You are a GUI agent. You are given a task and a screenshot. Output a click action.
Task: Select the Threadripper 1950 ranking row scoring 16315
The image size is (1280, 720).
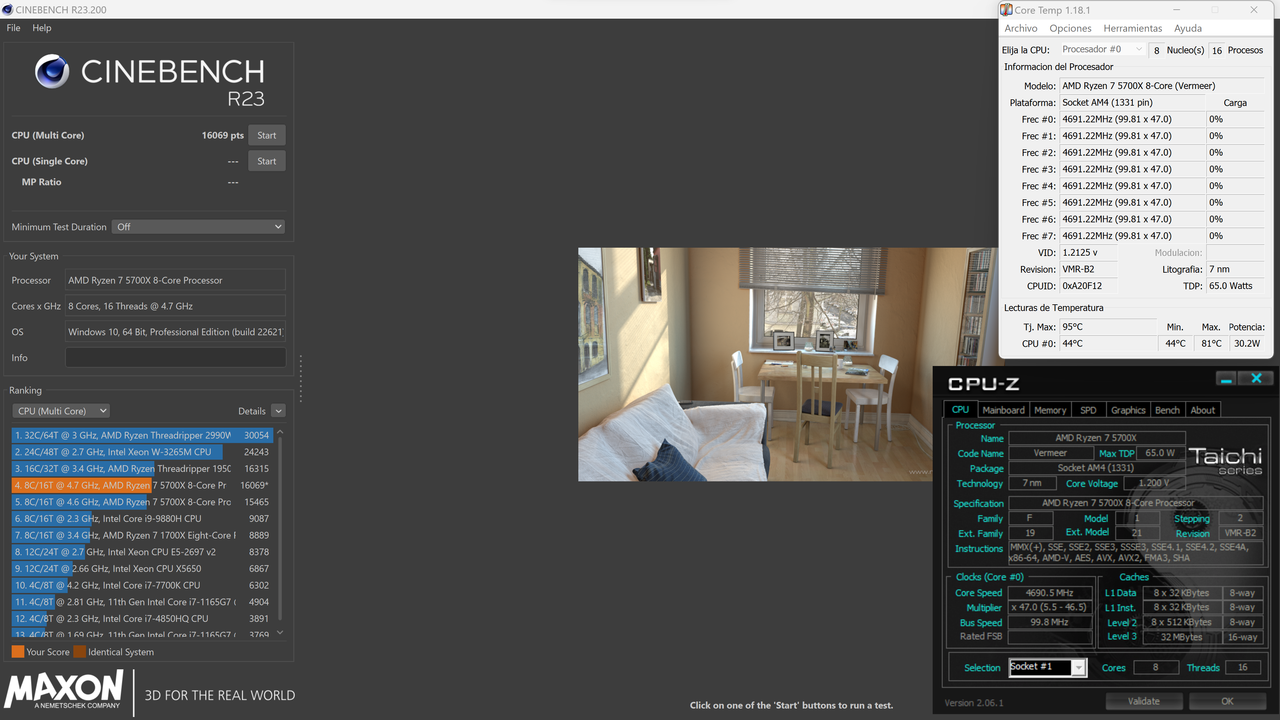[x=142, y=468]
